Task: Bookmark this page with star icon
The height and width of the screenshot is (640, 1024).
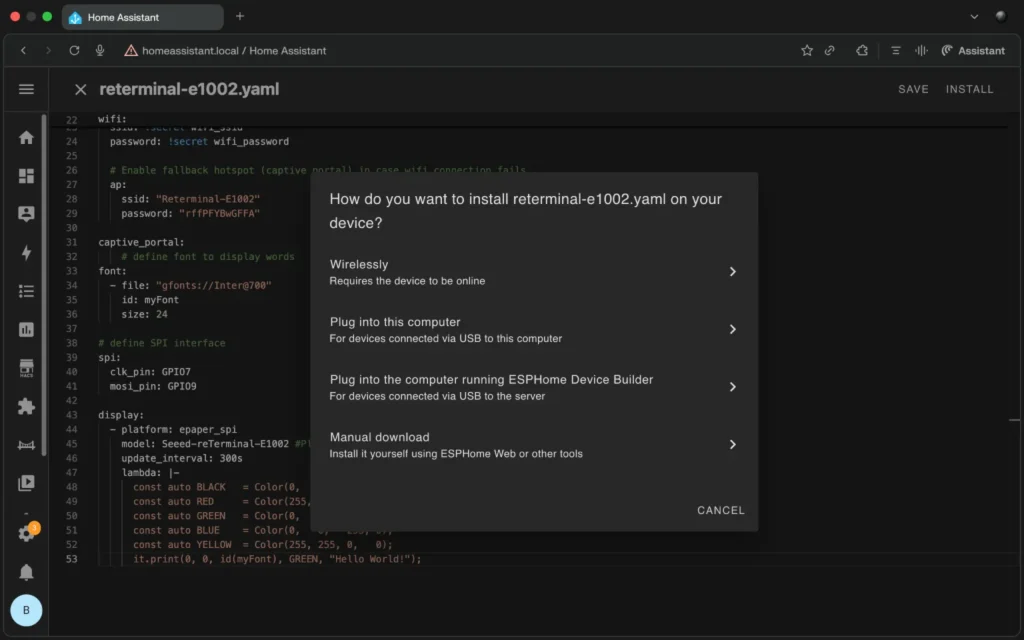Action: [x=807, y=50]
